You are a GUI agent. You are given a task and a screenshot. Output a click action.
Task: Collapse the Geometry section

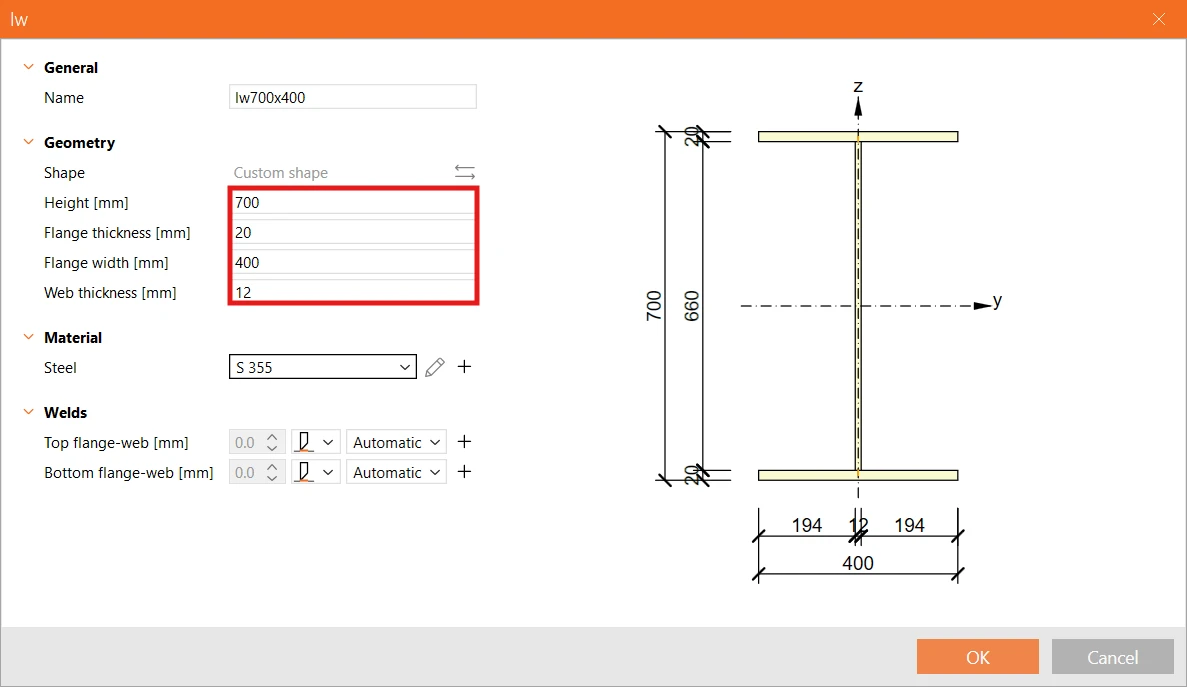(29, 141)
